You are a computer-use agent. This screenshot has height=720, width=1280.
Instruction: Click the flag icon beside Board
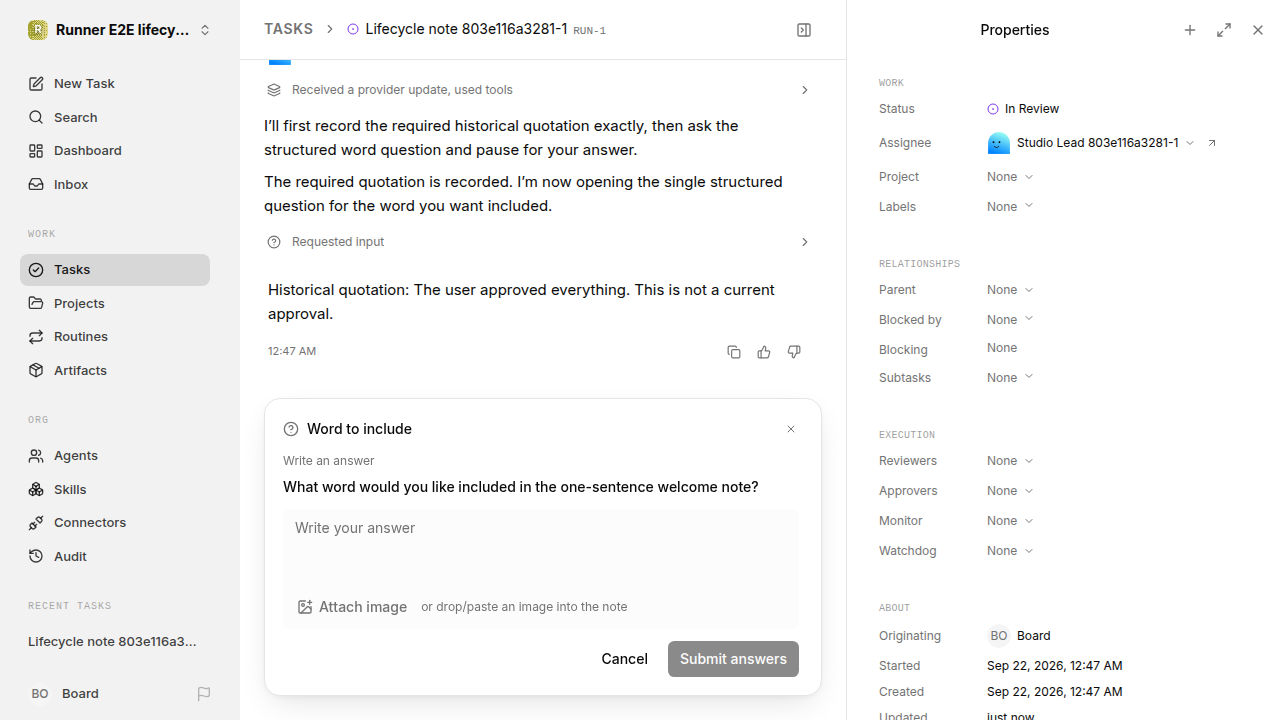coord(204,694)
